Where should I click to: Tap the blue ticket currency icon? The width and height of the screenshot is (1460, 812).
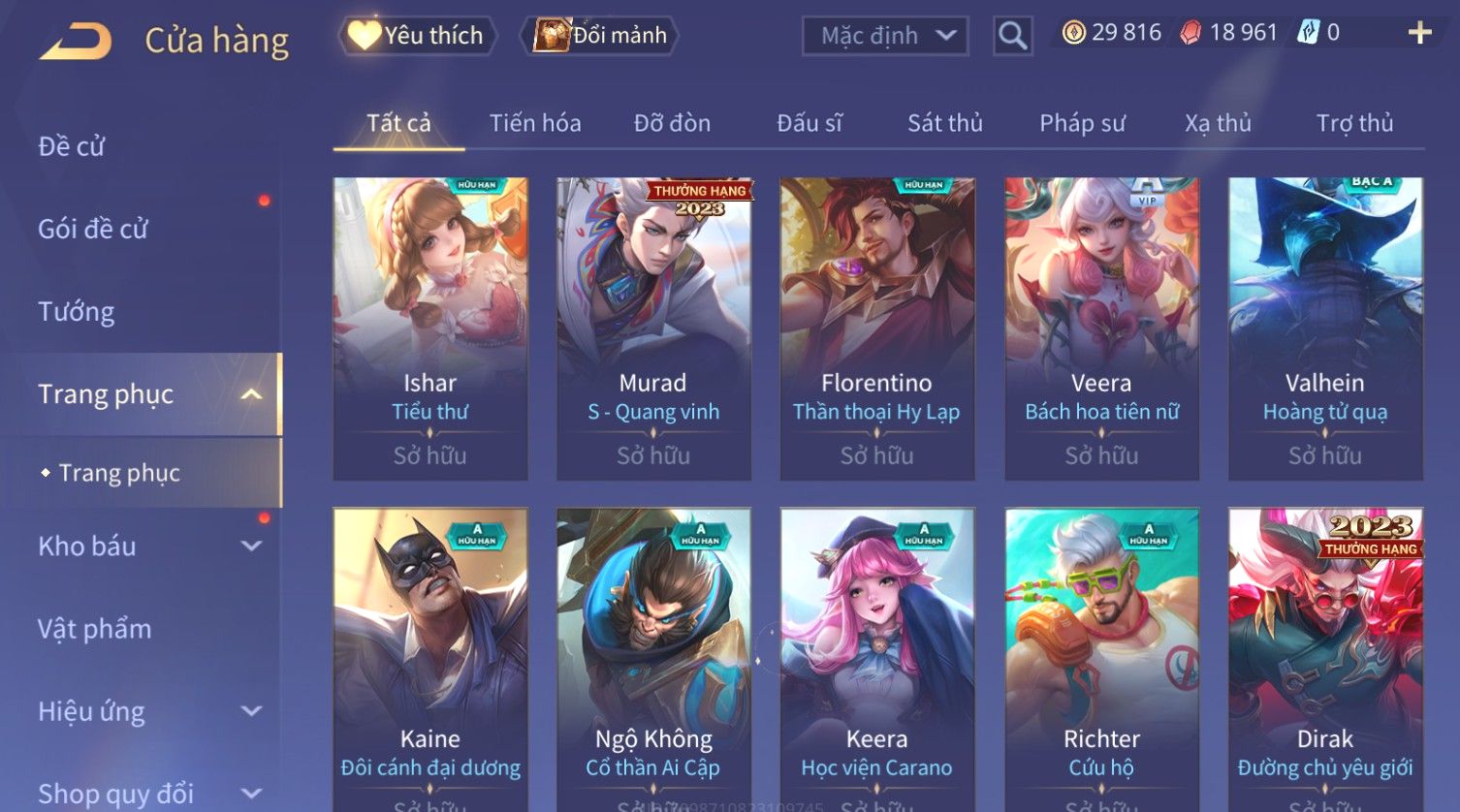click(x=1308, y=33)
